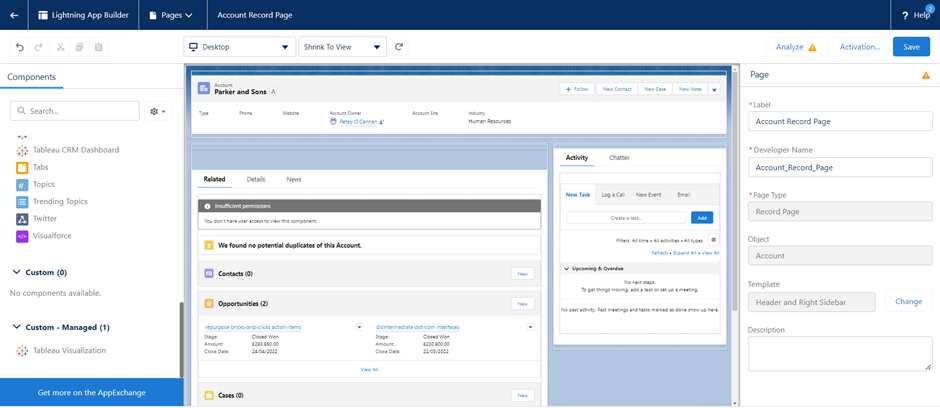Open the Desktop form factor dropdown
Viewport: 940px width, 408px height.
coord(239,47)
